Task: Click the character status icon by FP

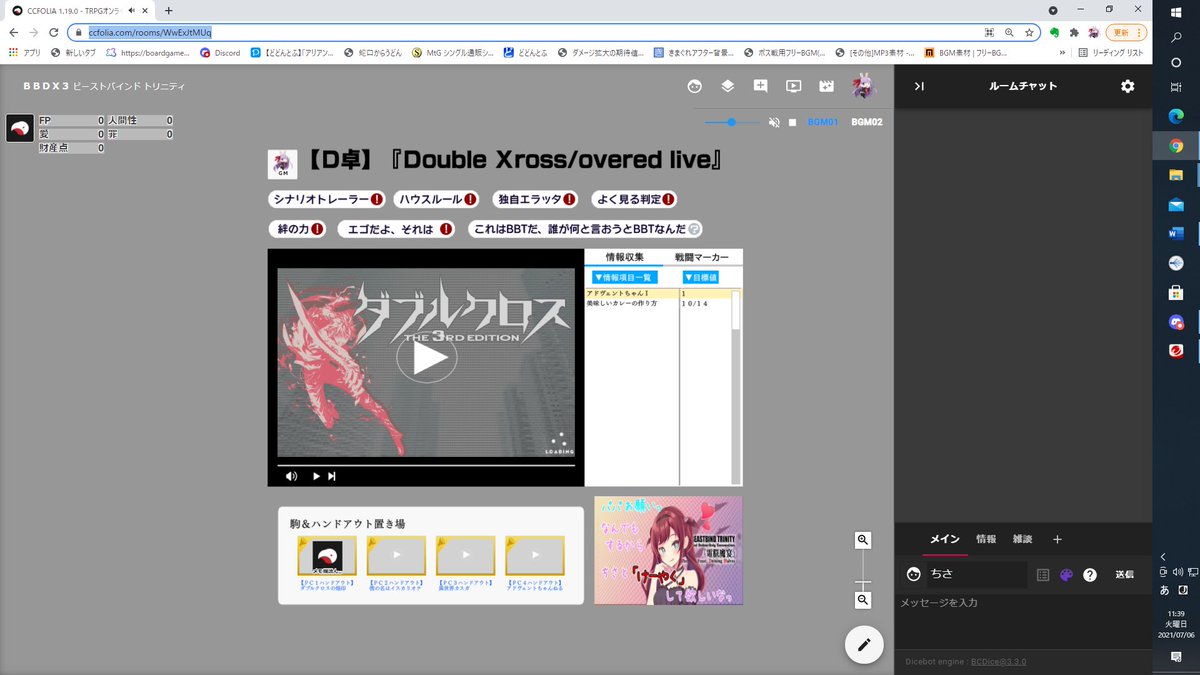Action: click(20, 128)
